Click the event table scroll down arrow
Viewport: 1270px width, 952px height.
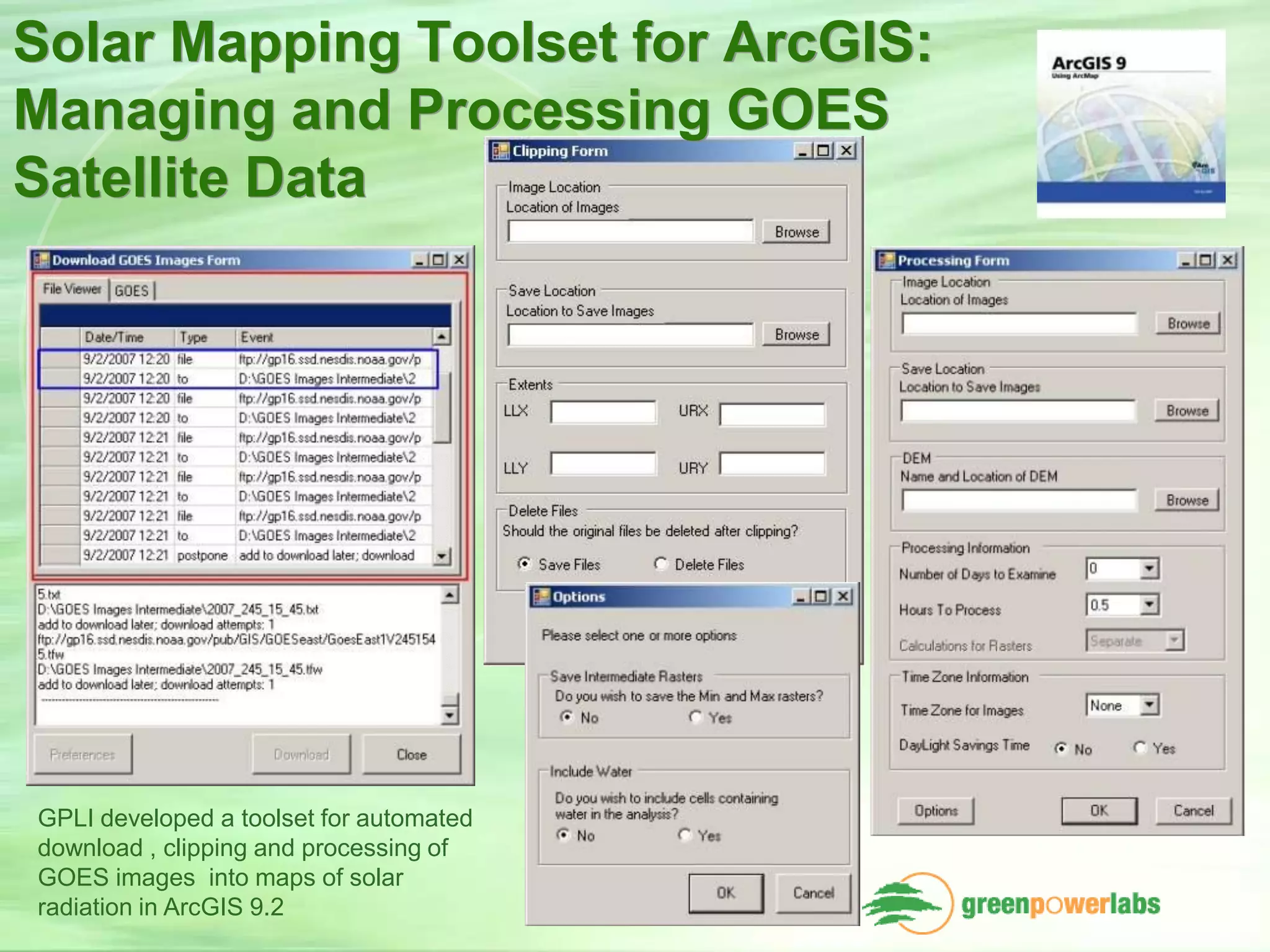(x=442, y=555)
